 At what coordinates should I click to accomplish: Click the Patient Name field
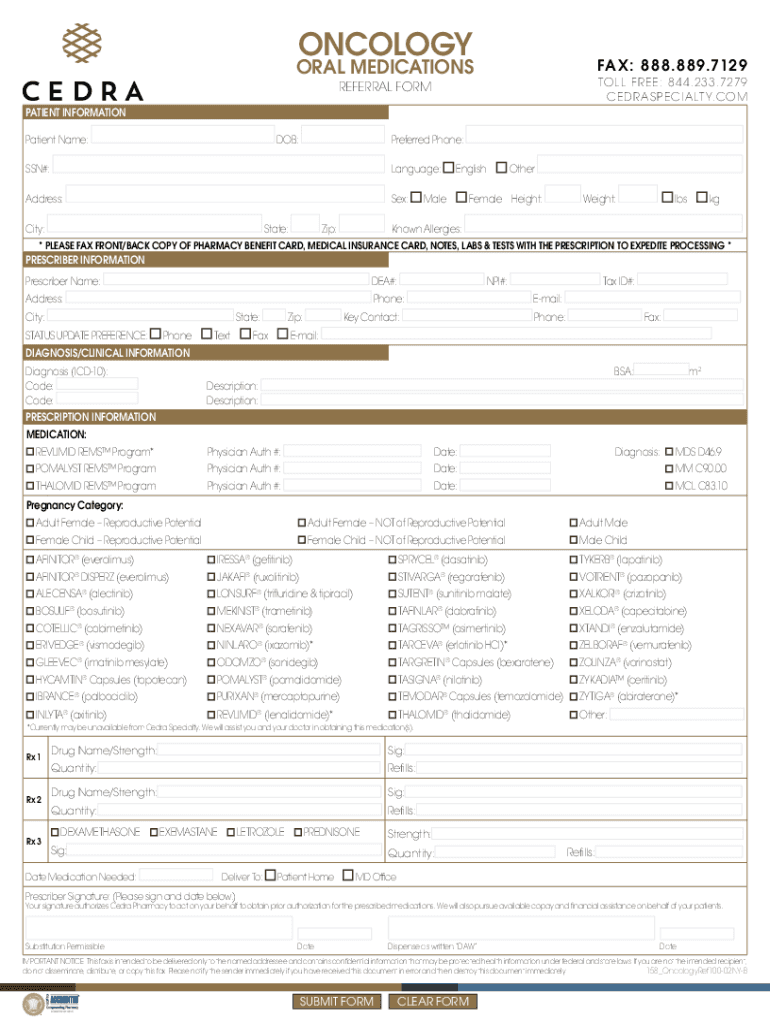[x=182, y=135]
